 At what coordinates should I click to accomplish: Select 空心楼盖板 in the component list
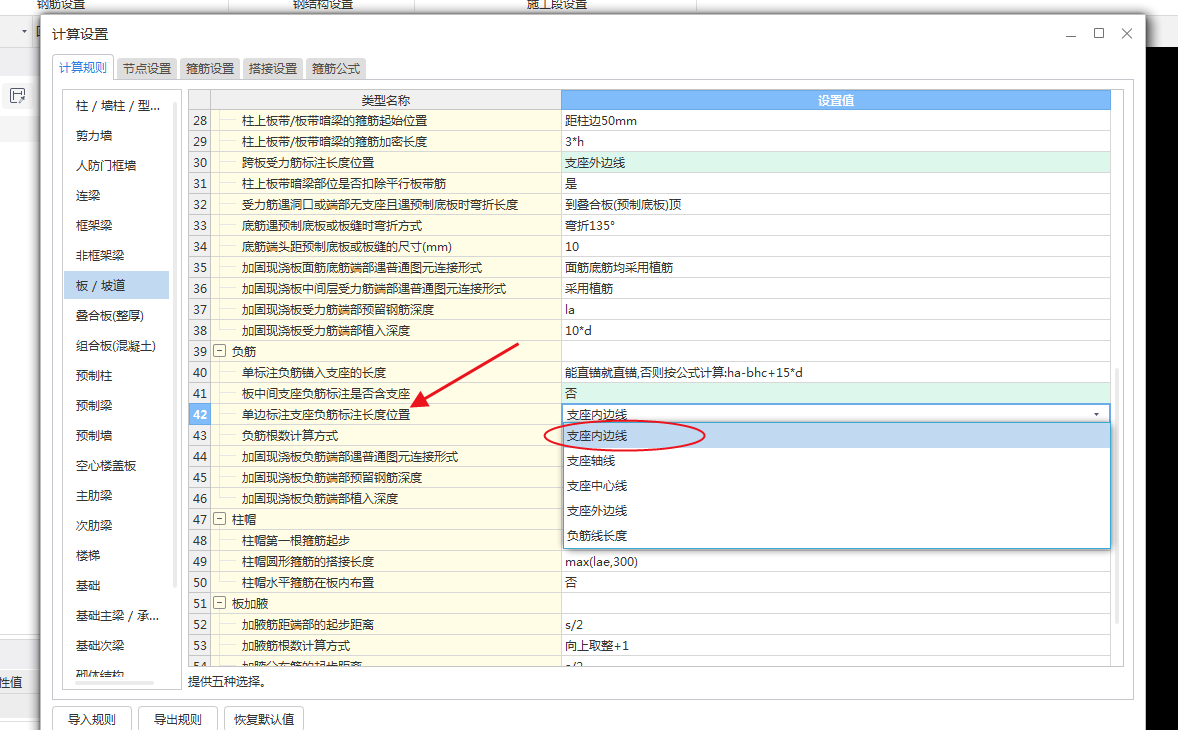117,466
